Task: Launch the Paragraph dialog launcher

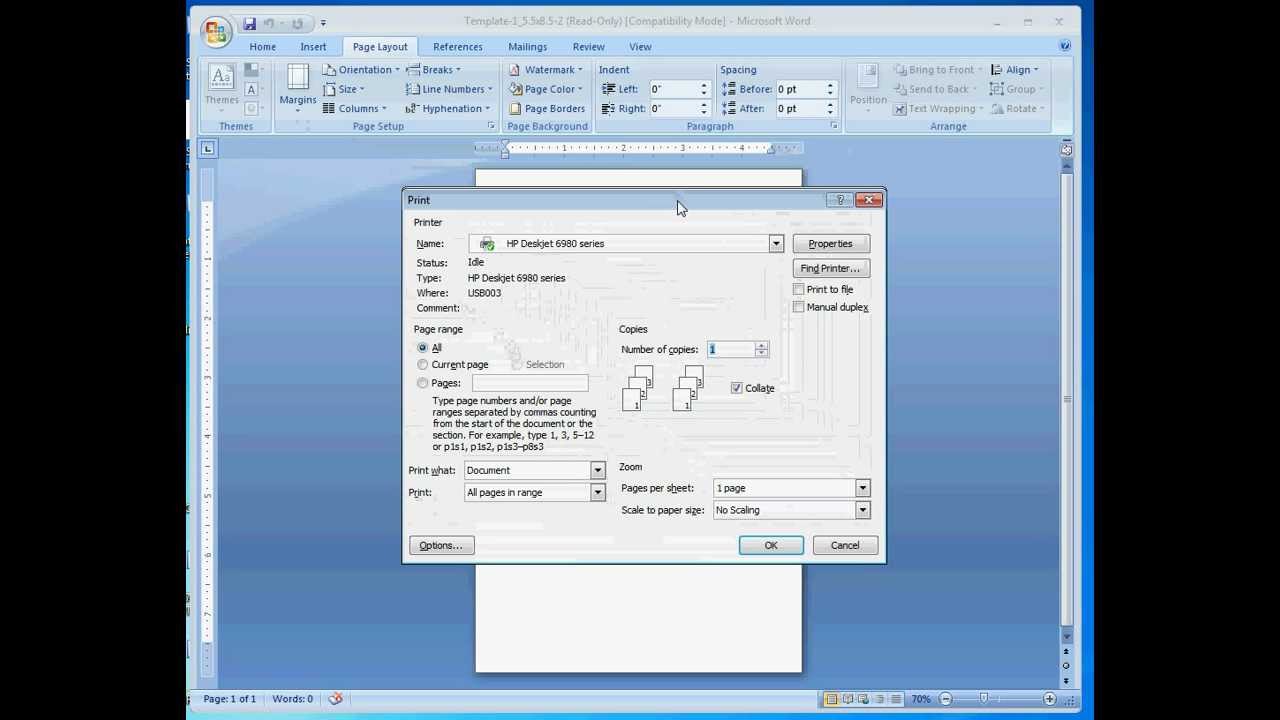Action: 833,126
